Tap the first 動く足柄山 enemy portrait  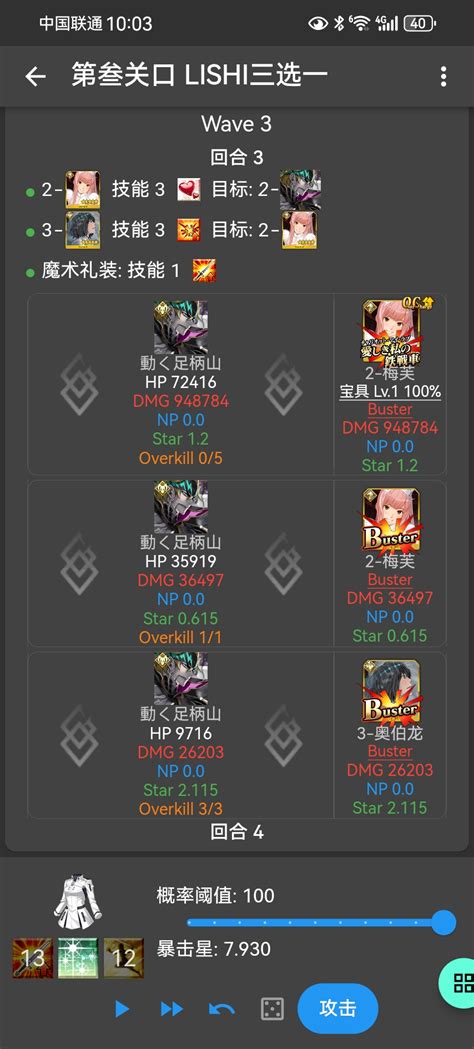click(181, 326)
